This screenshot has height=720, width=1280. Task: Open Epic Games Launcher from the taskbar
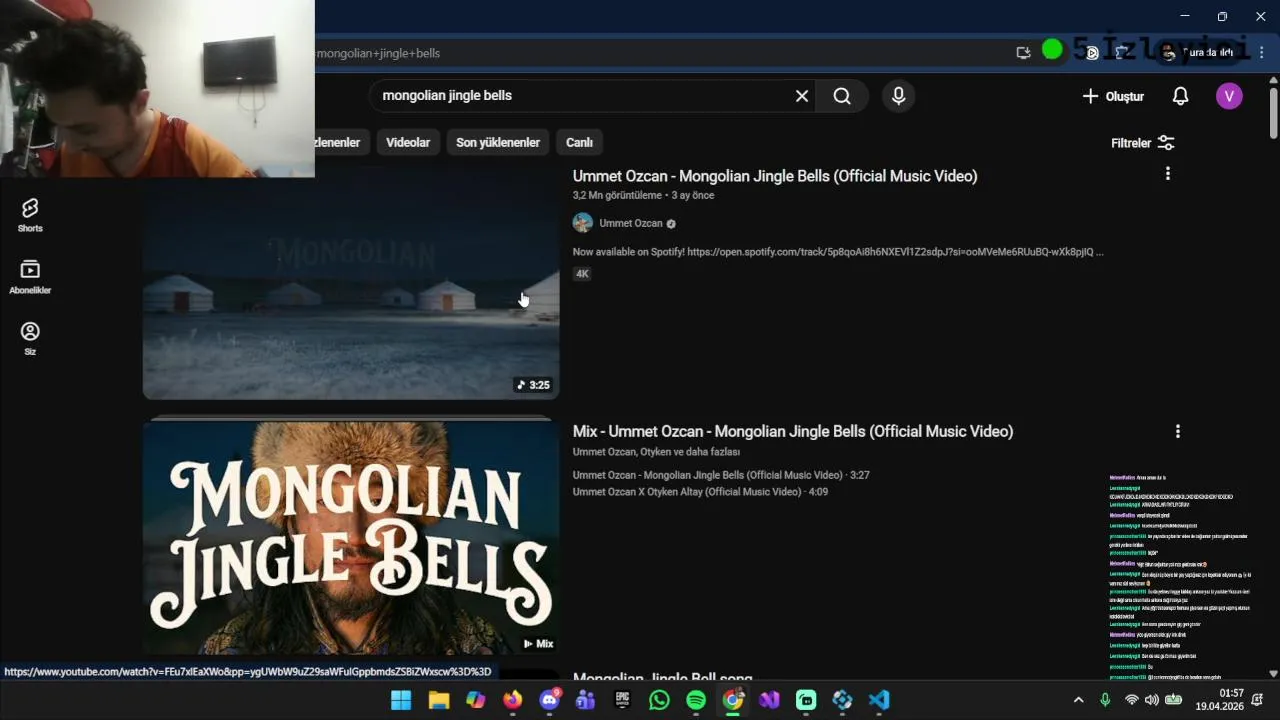(x=622, y=700)
